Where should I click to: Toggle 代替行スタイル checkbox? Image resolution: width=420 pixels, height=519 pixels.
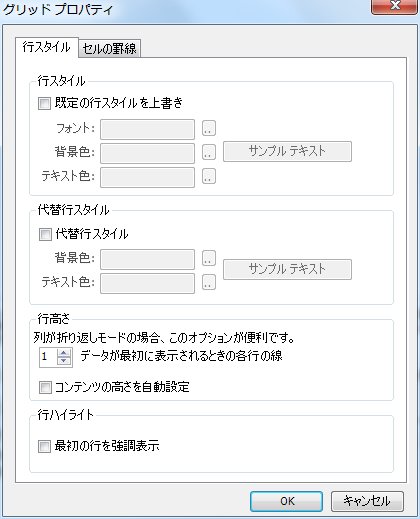(45, 234)
